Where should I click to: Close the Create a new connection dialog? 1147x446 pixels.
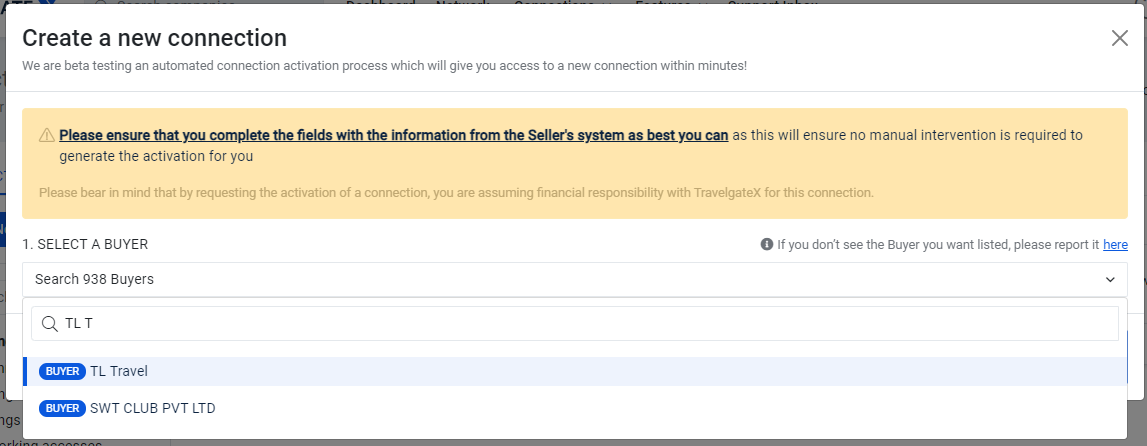tap(1119, 38)
